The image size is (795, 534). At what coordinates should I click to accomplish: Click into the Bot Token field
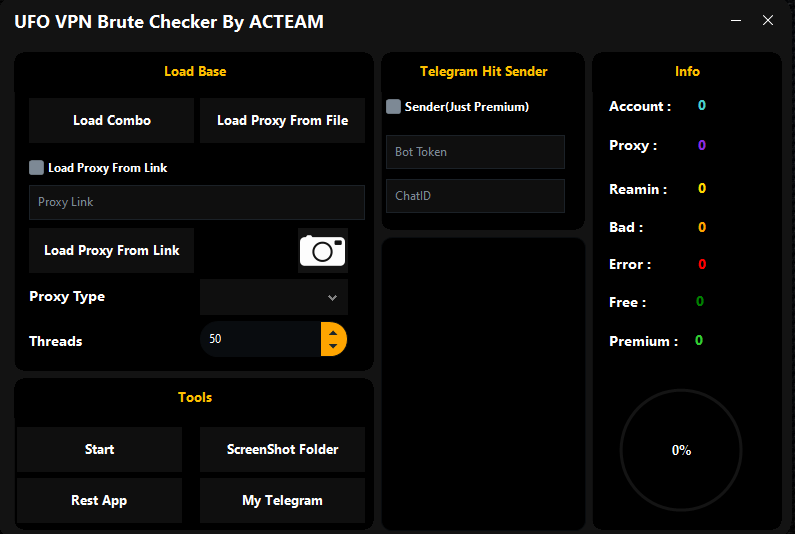pos(475,152)
